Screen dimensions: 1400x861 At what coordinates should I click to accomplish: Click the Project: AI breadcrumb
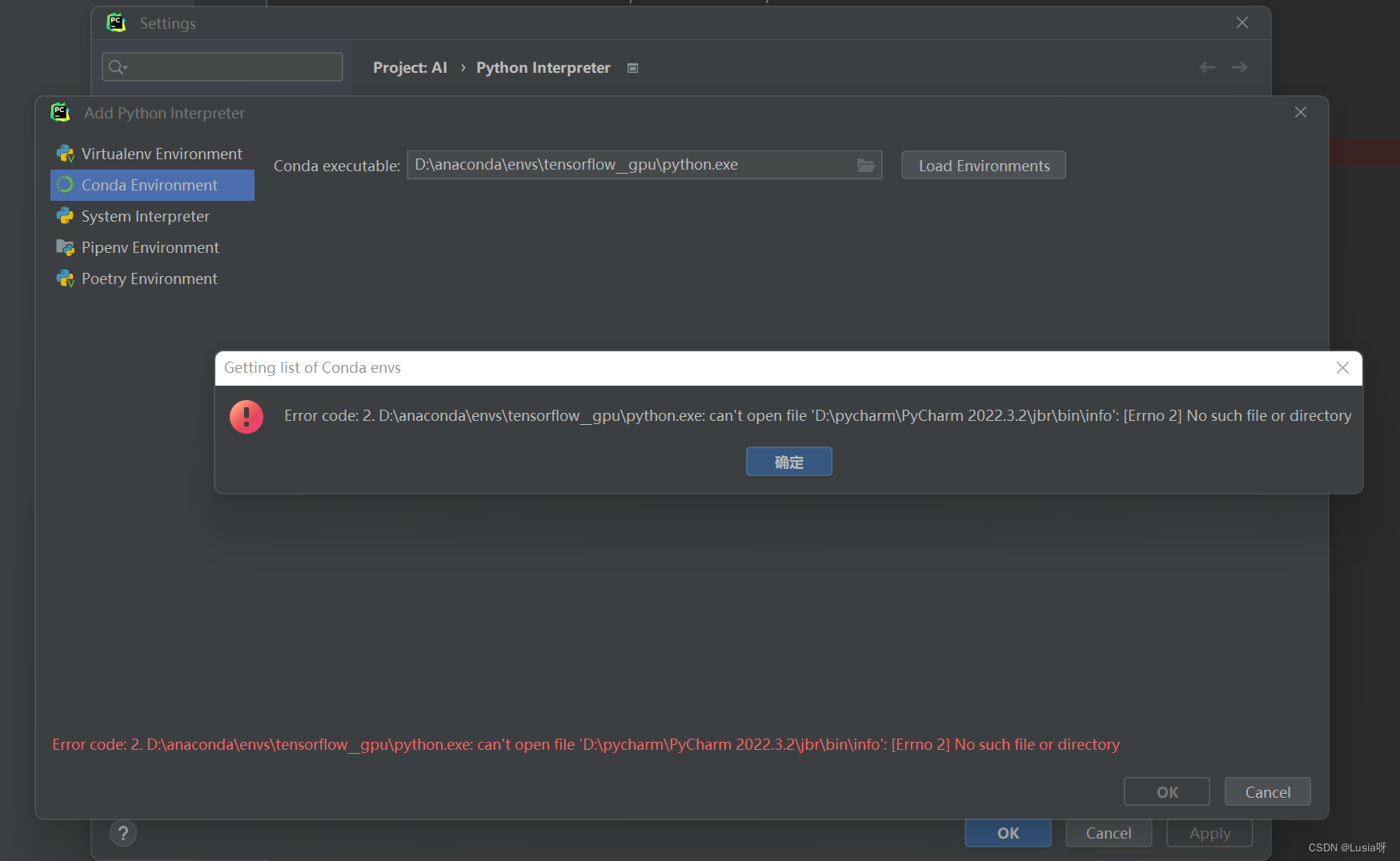click(x=410, y=68)
